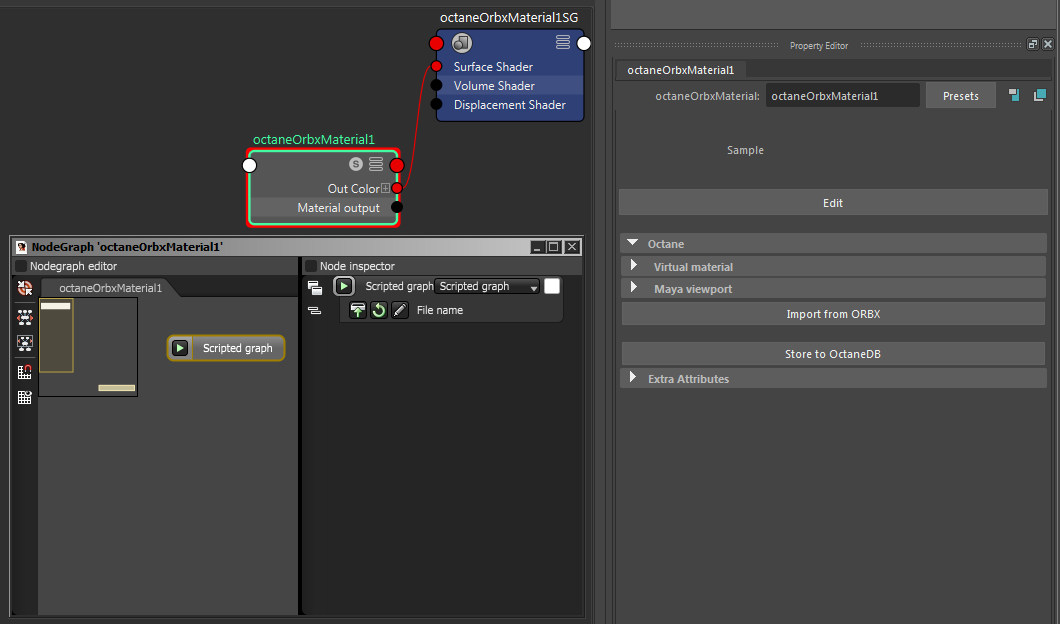The height and width of the screenshot is (624, 1060).
Task: Click the Surface Shader attribute row
Action: 510,66
